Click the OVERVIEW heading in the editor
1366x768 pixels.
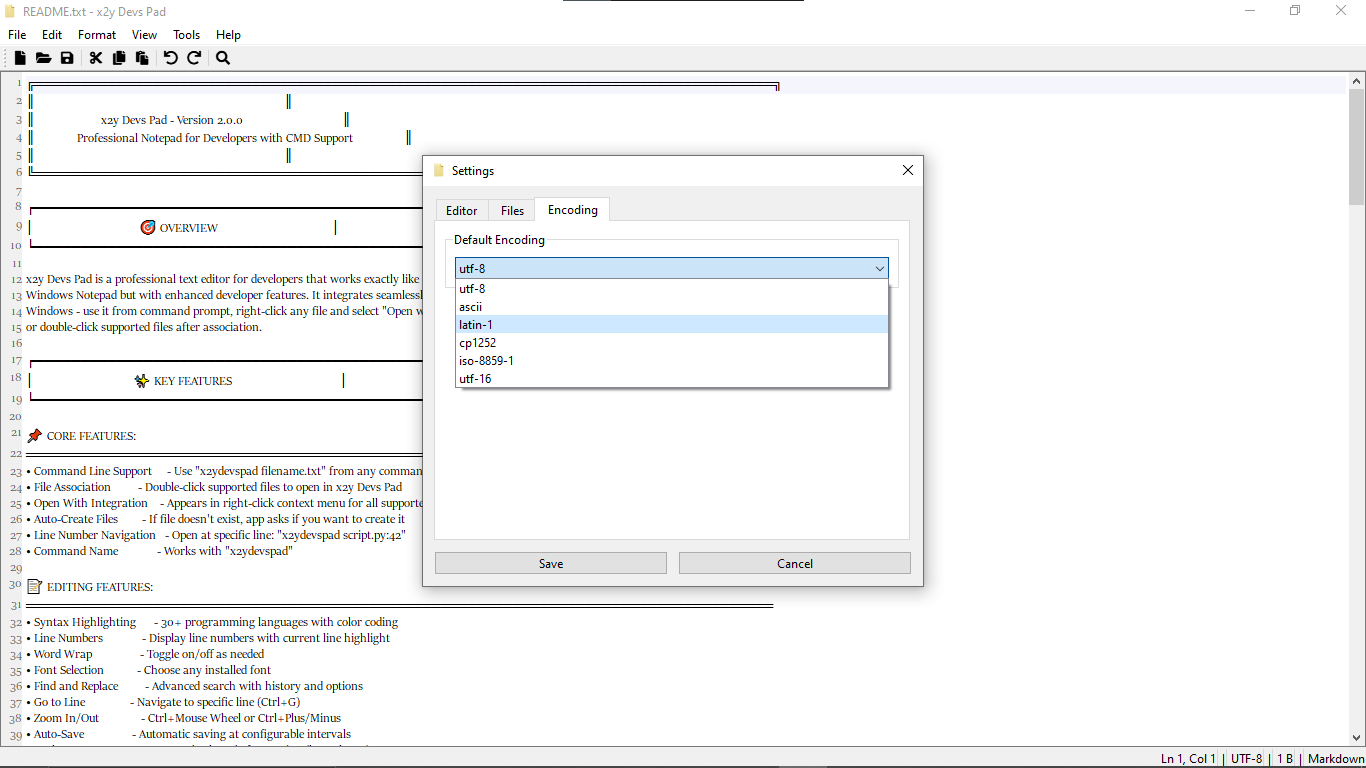tap(188, 228)
